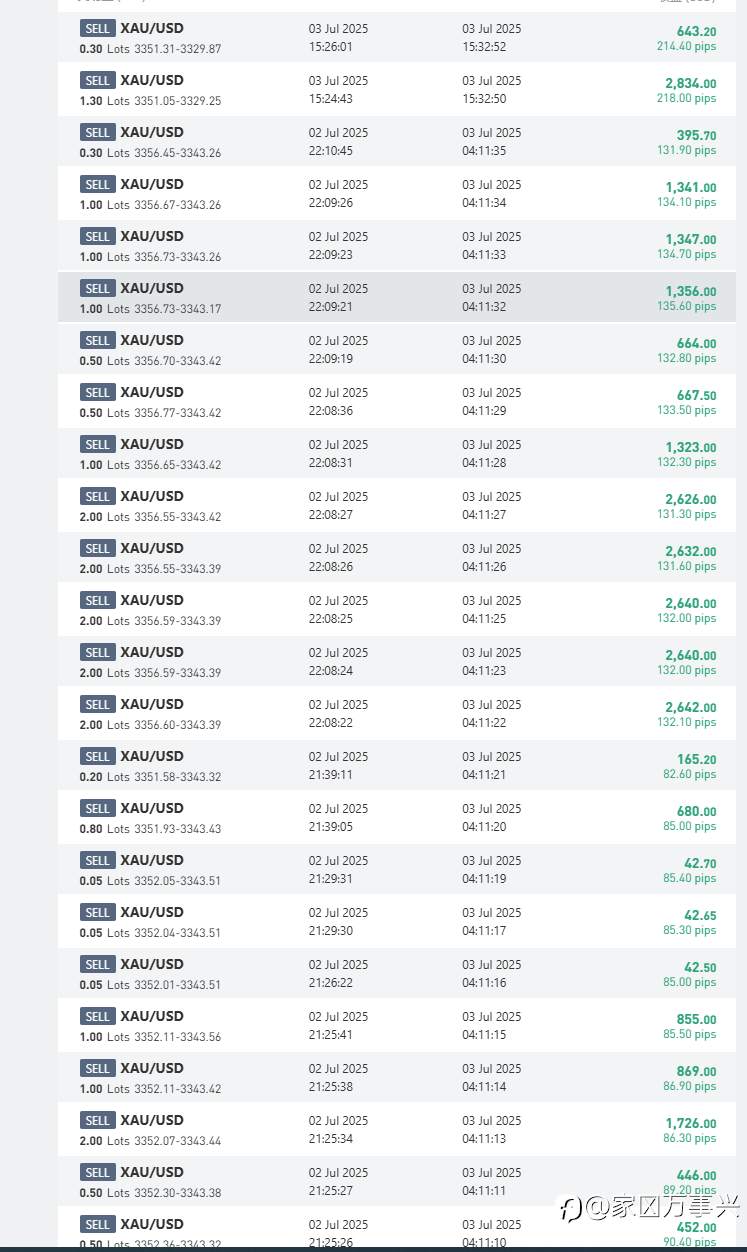Click SELL badge of trade opened 21:29:31
This screenshot has width=747, height=1252.
pos(98,860)
